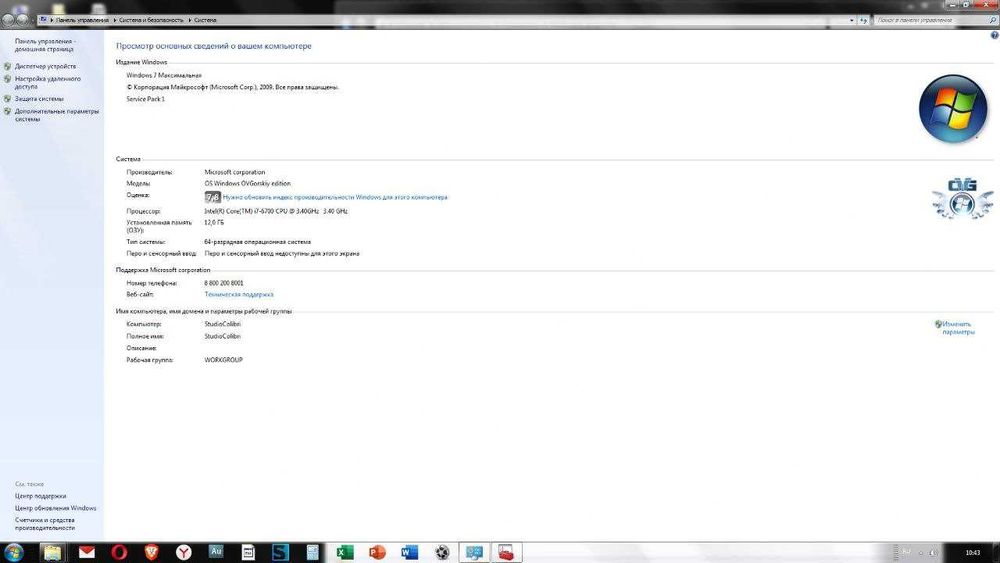
Task: Click the blue help question mark icon
Action: pos(994,36)
